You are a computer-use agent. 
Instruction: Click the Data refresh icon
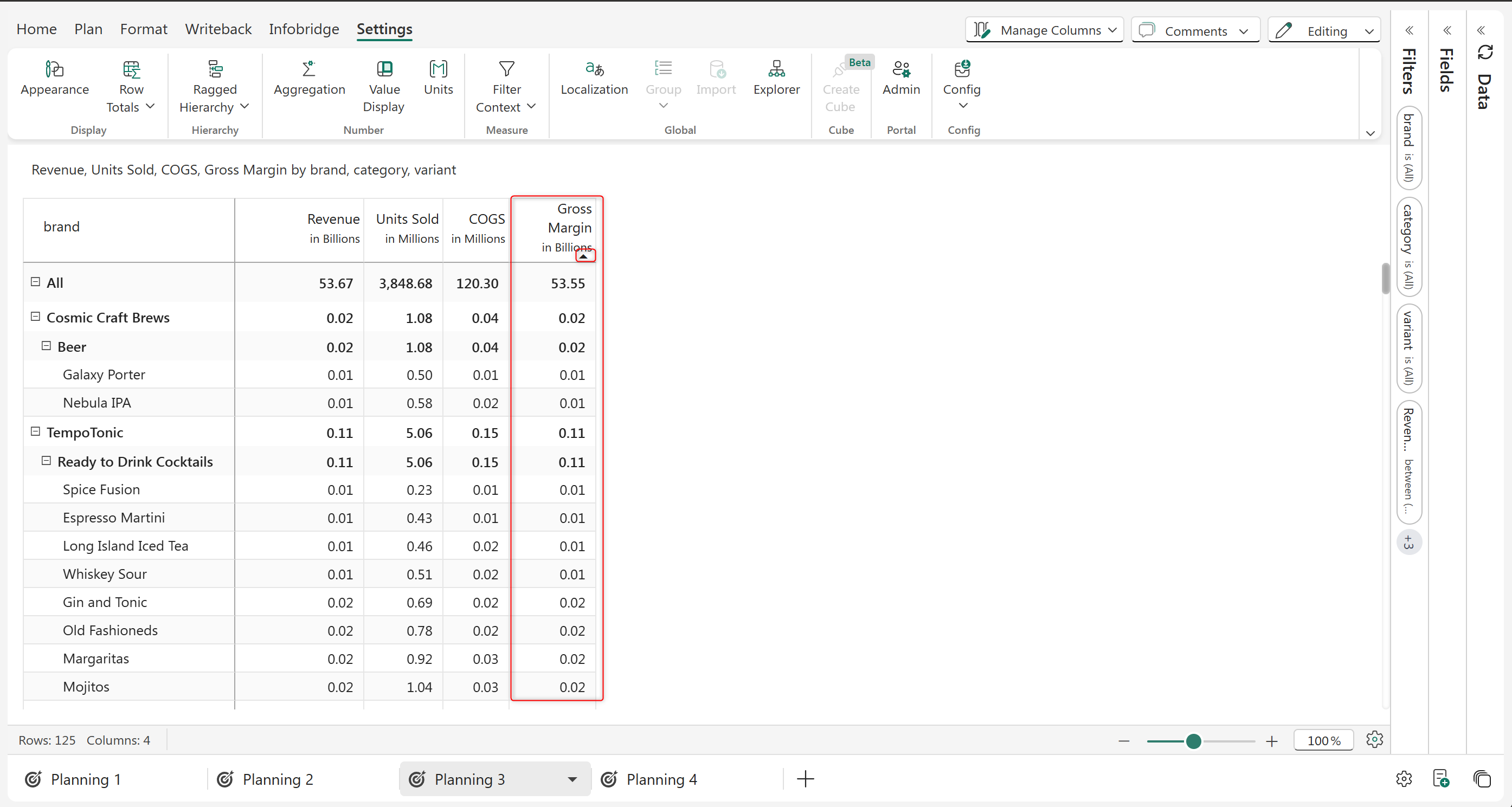point(1484,53)
